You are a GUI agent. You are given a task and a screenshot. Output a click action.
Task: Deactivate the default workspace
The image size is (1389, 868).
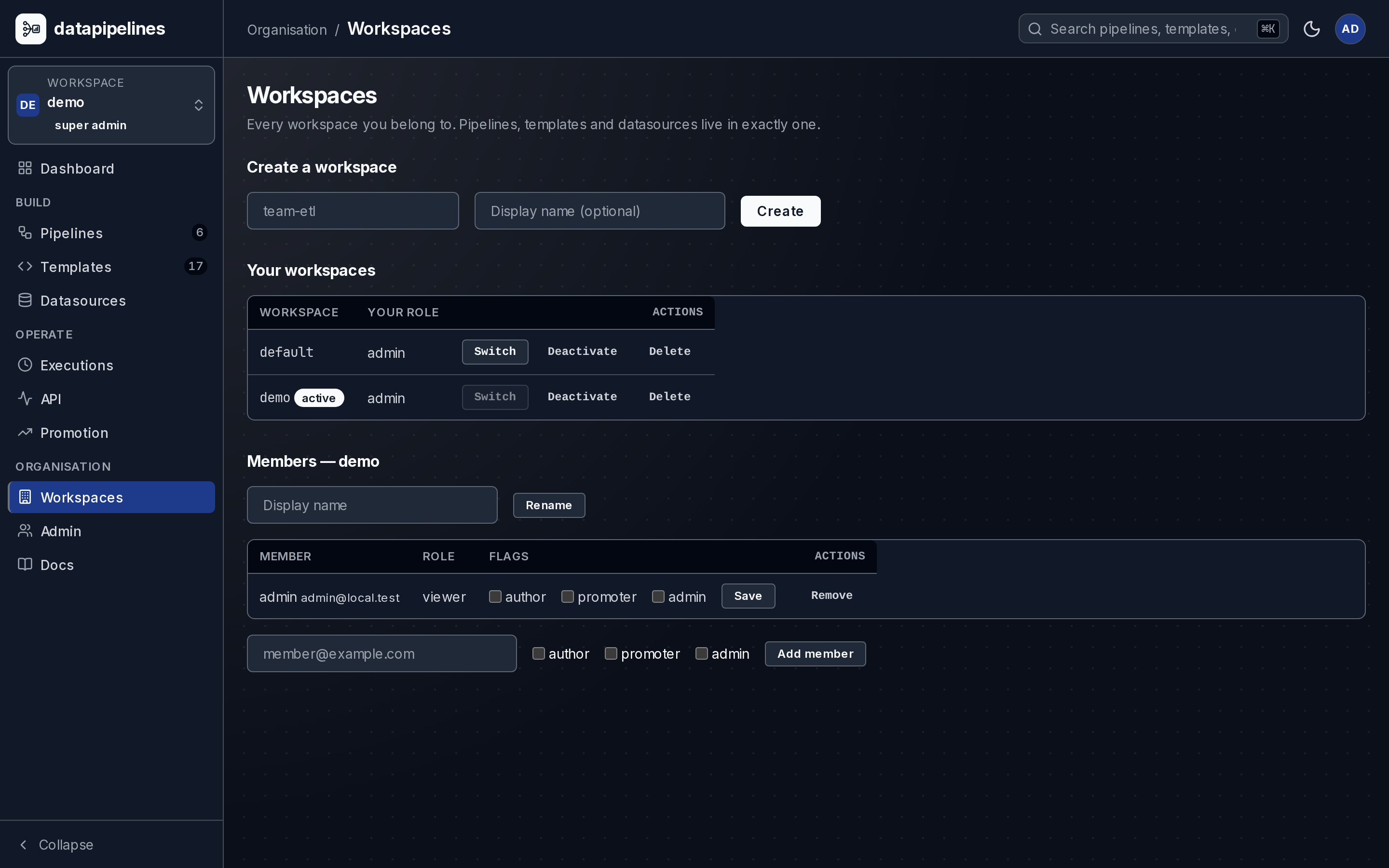[x=582, y=352]
